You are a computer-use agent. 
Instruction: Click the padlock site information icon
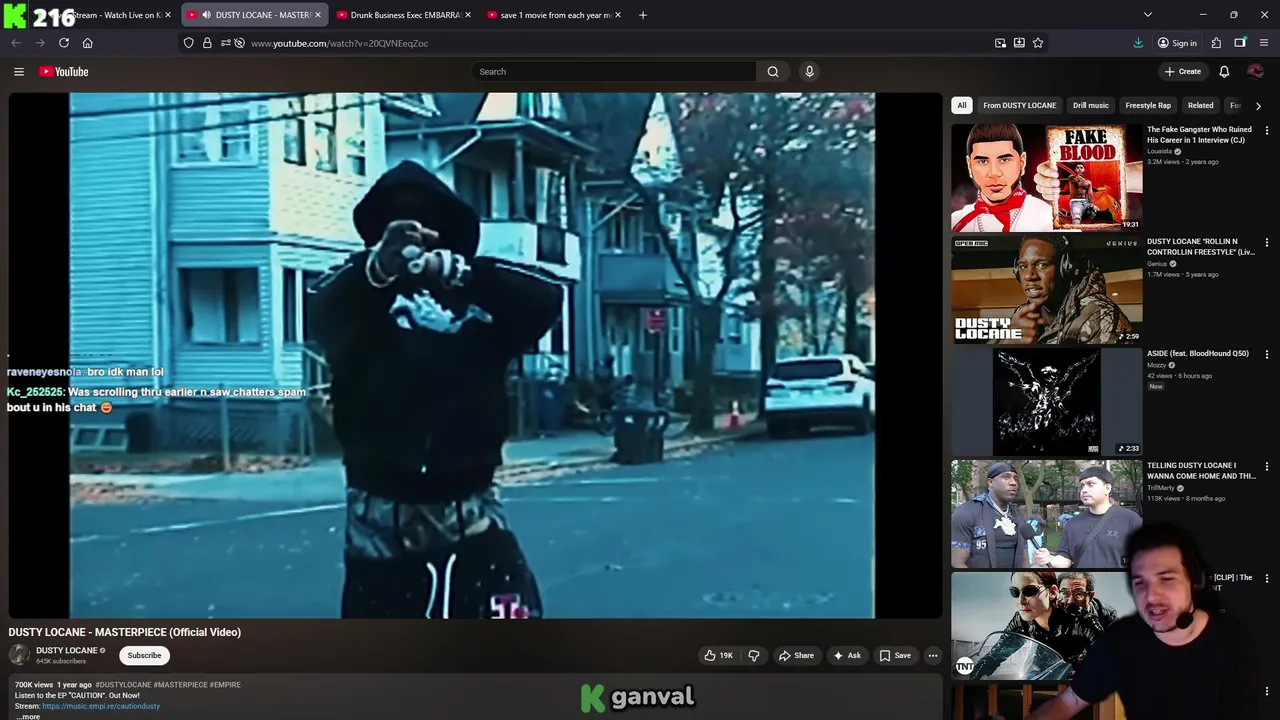[x=207, y=43]
